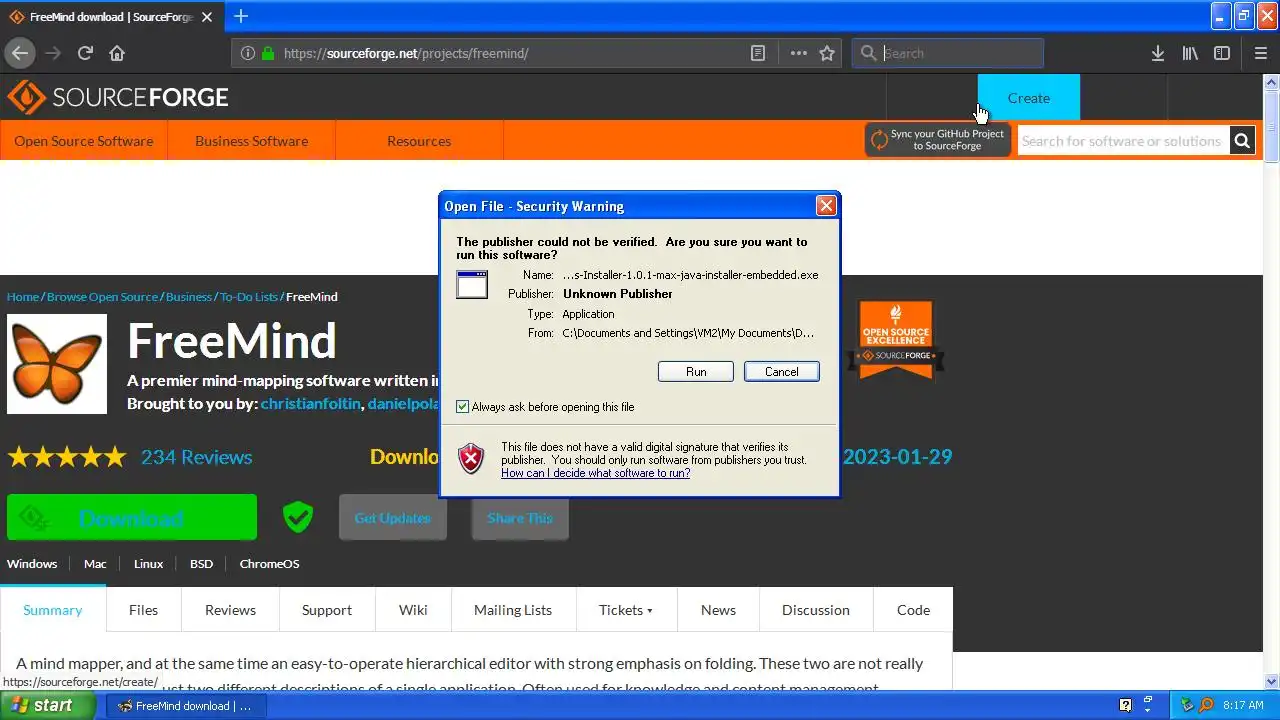The image size is (1280, 720).
Task: Expand the Tickets dropdown tab
Action: [626, 610]
